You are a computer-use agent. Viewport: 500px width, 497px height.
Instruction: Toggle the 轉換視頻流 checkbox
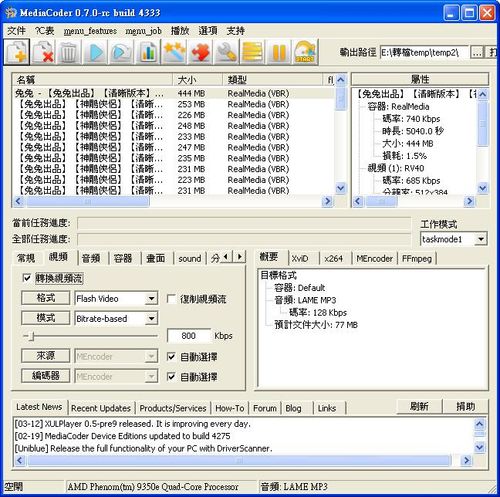[27, 278]
